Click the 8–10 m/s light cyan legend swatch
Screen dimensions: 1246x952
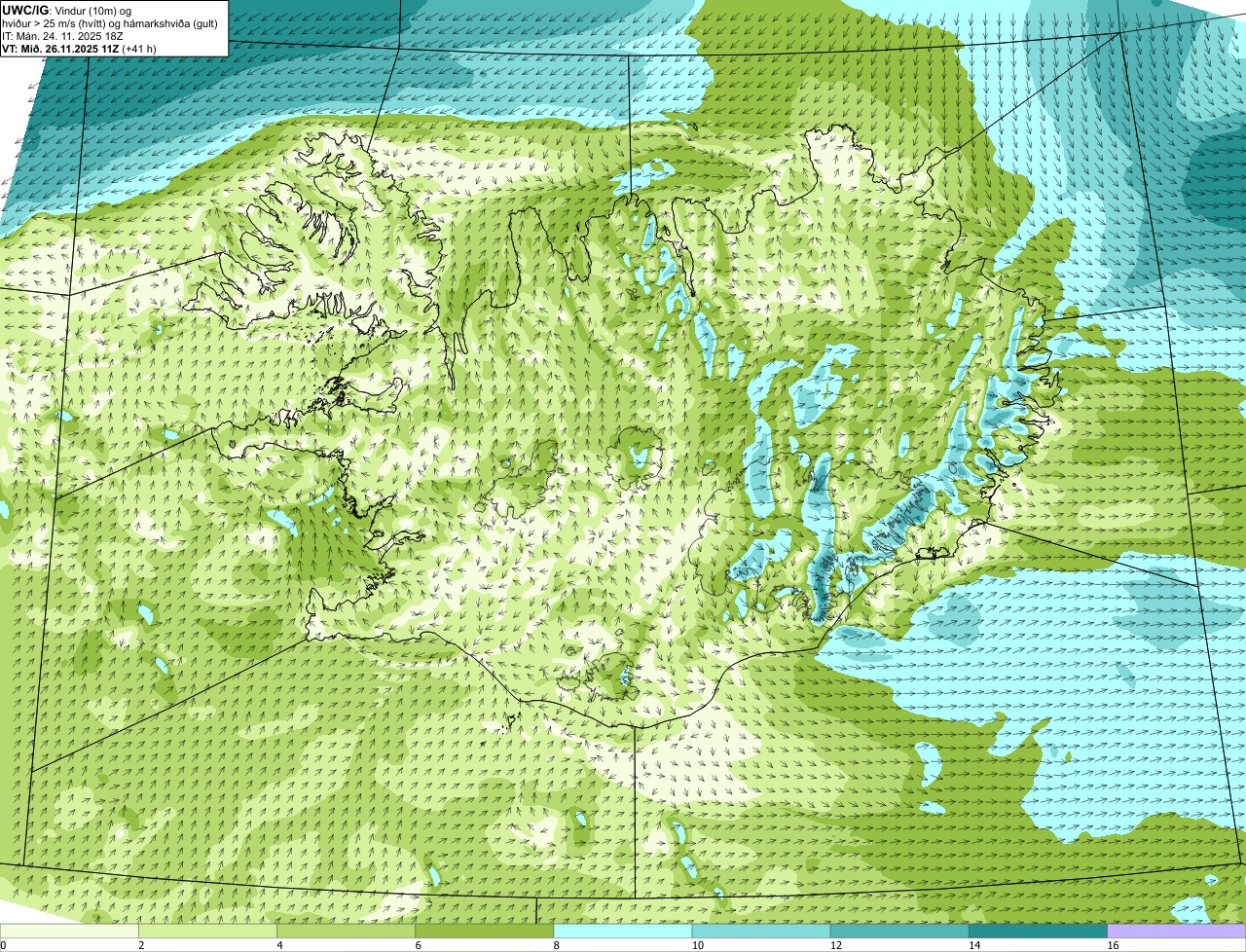(x=623, y=932)
